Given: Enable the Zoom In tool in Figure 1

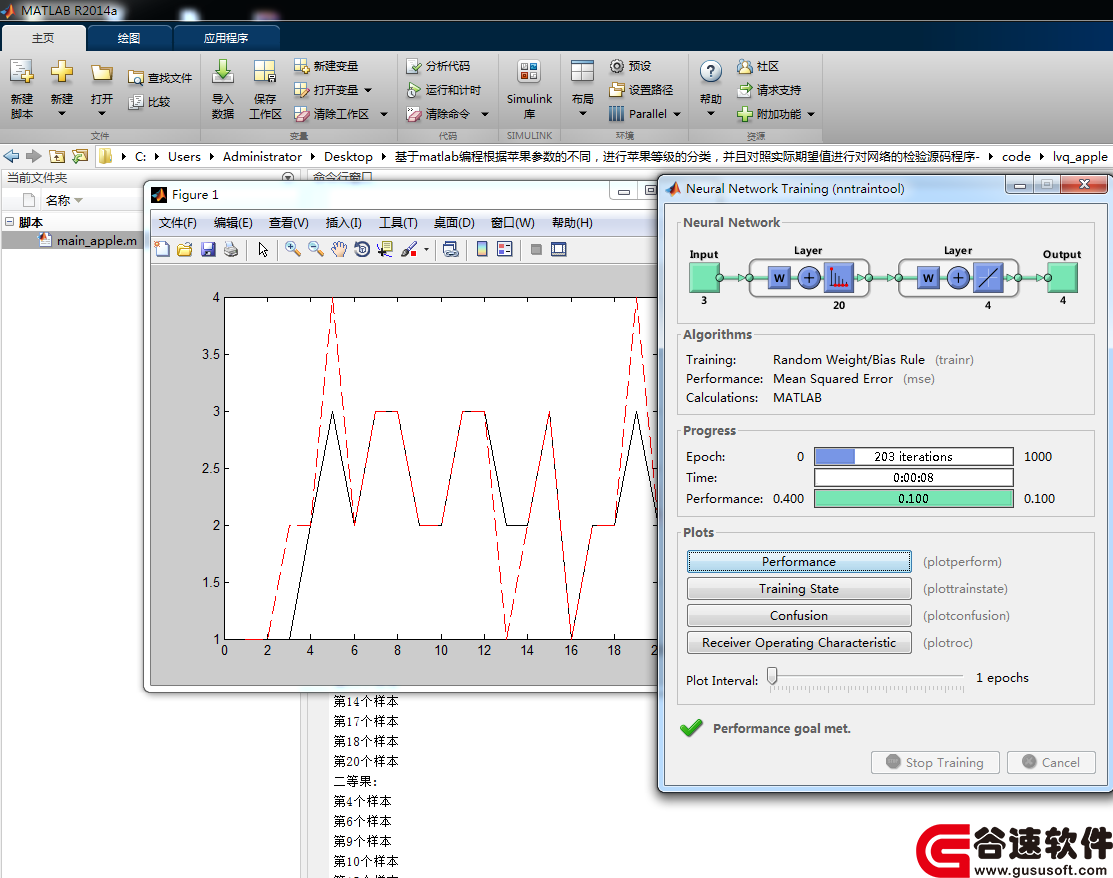Looking at the screenshot, I should click(292, 249).
